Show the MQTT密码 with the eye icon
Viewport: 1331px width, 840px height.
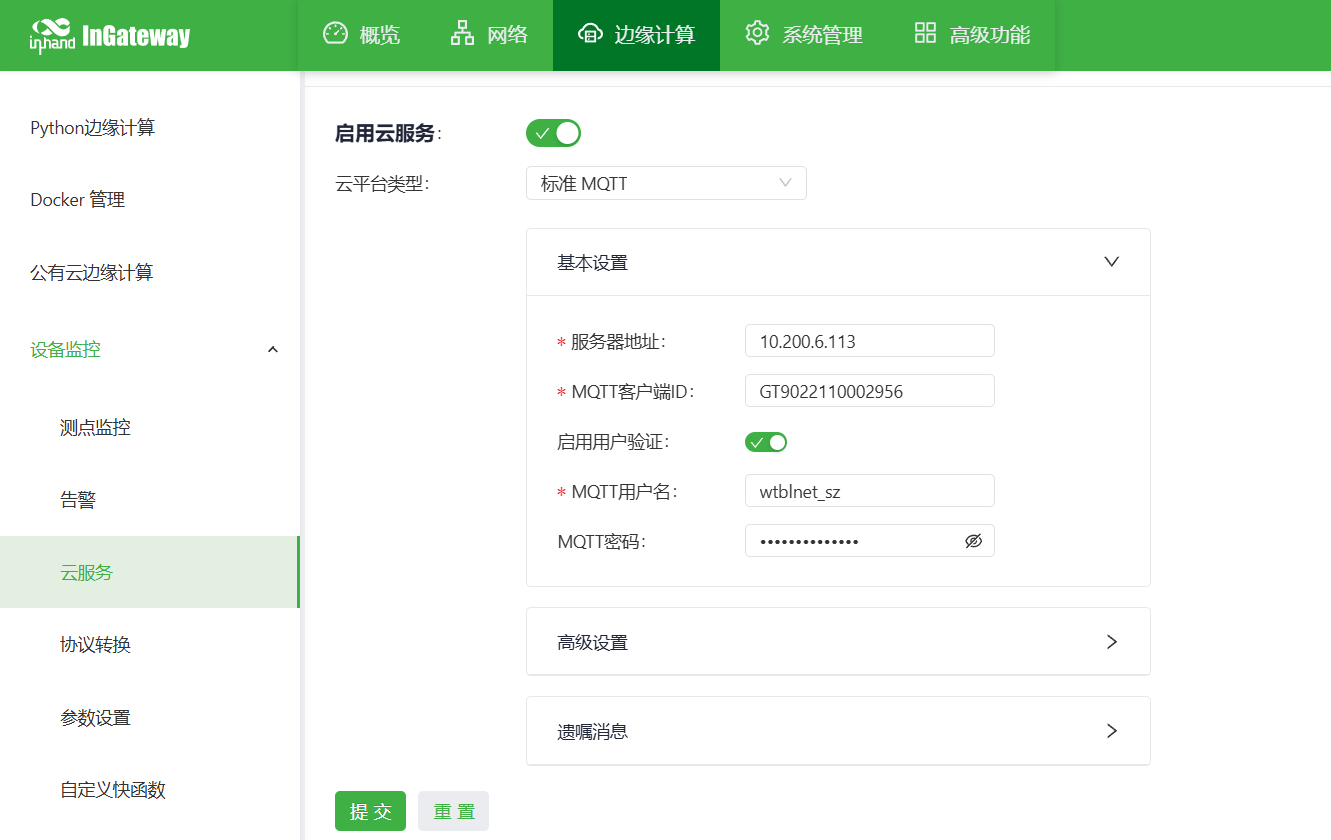[974, 541]
